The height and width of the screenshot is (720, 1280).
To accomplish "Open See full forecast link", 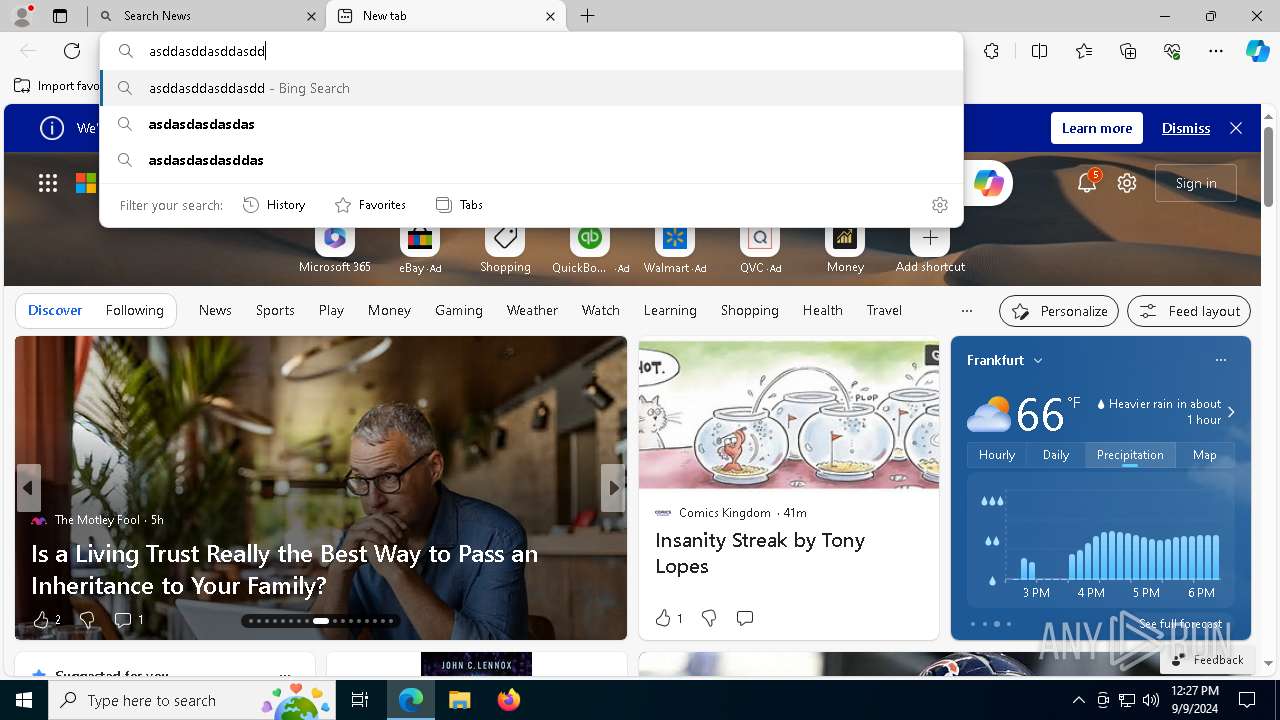I will tap(1180, 624).
